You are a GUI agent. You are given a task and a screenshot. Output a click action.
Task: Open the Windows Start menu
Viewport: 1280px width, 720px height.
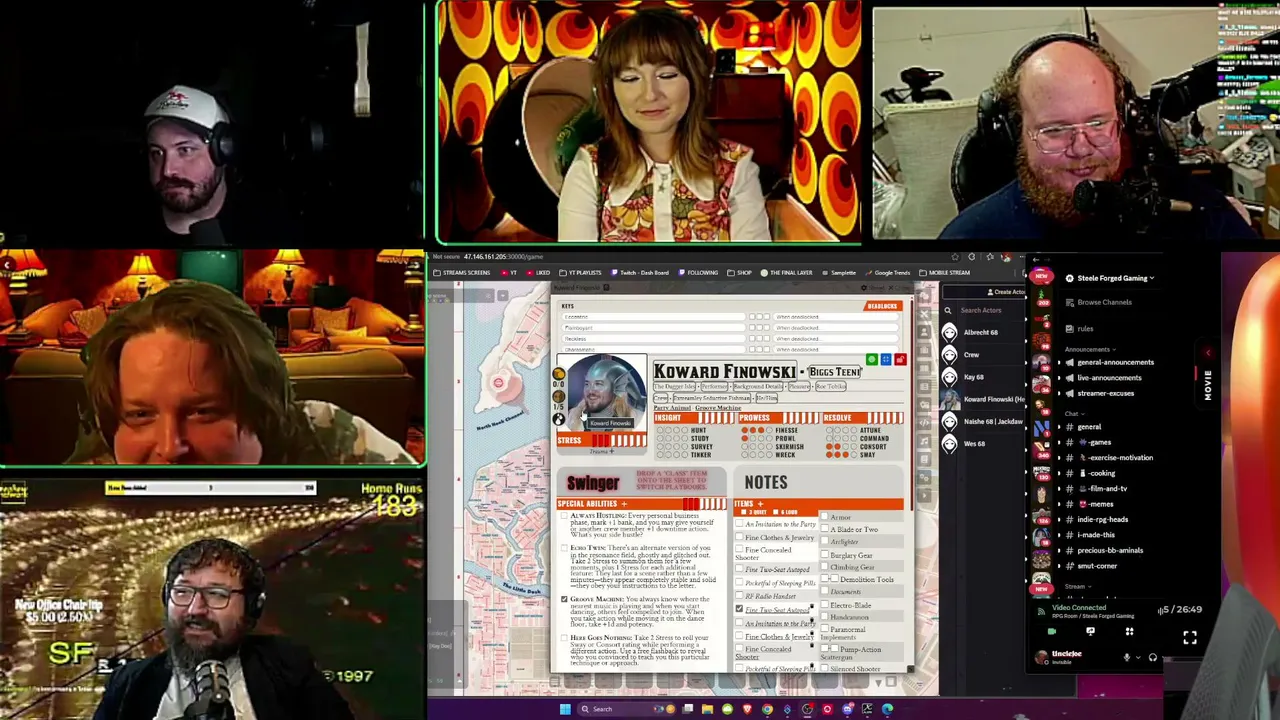565,709
